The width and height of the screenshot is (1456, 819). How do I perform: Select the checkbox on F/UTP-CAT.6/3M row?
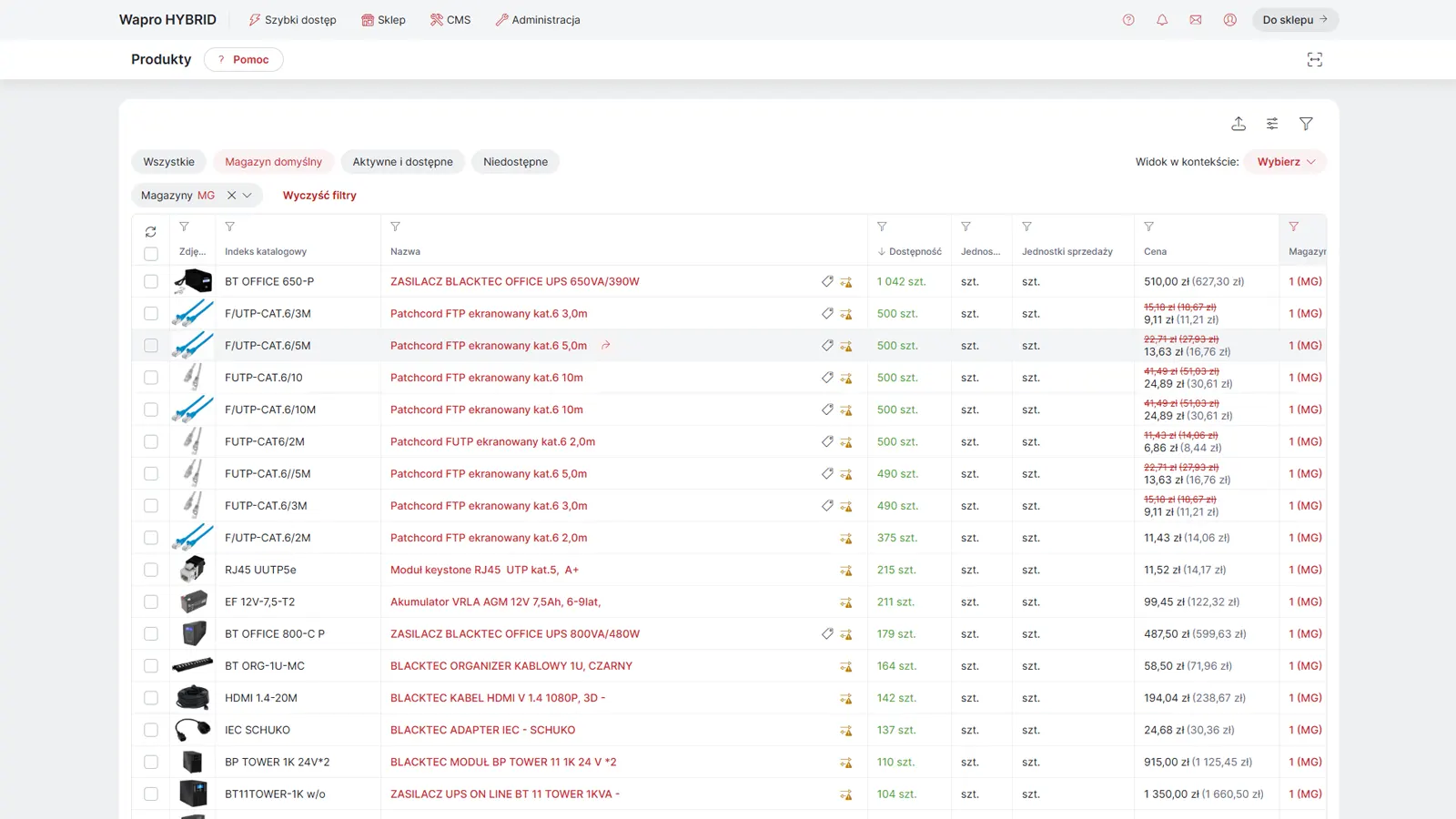click(150, 313)
